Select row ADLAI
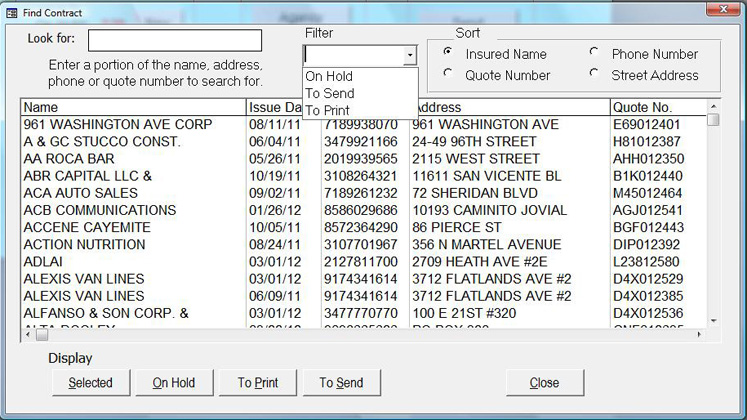 tap(364, 262)
